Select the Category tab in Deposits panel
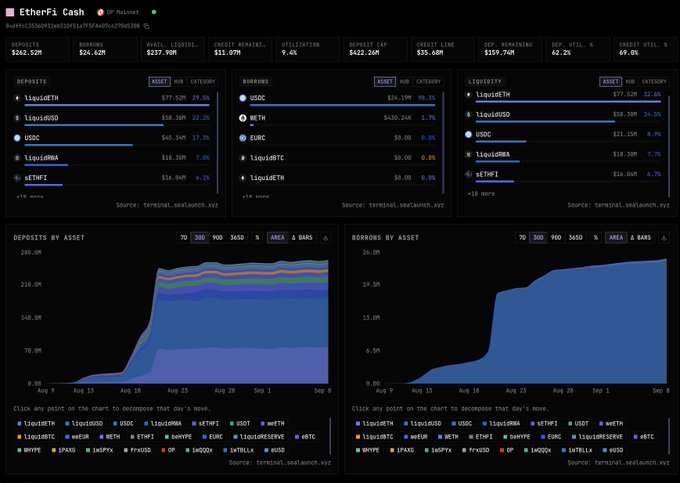Viewport: 680px width, 483px height. click(x=203, y=82)
